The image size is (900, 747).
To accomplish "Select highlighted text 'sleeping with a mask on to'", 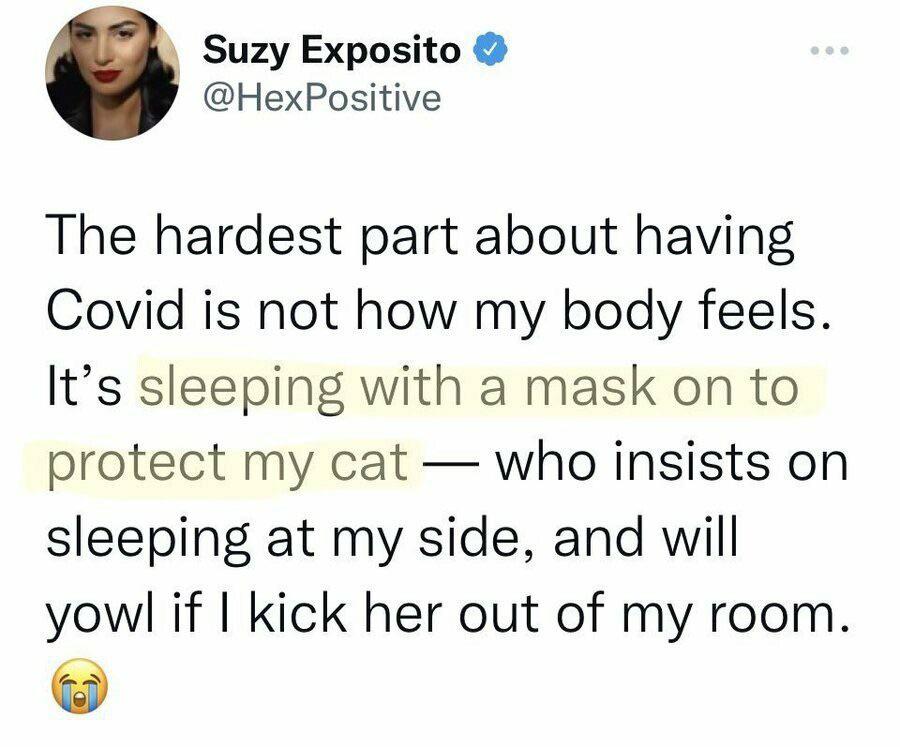I will click(470, 386).
